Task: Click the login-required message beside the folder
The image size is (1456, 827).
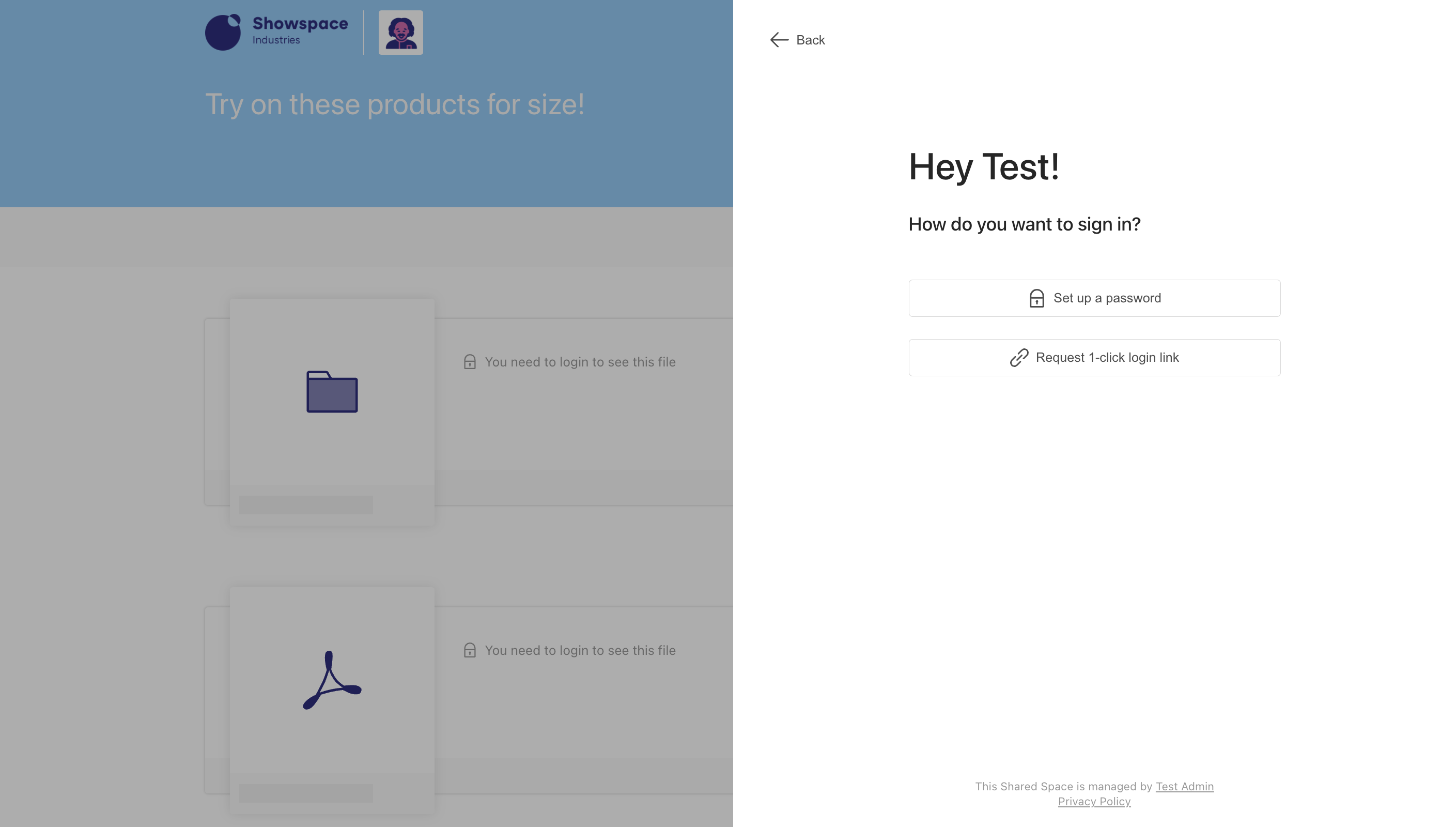Action: click(580, 362)
